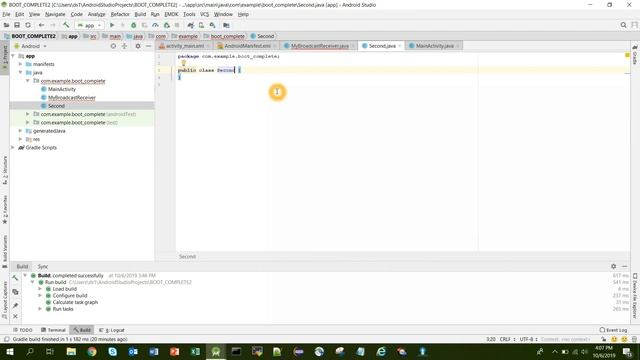Click Build panel hammer icon
This screenshot has width=640, height=360.
(15, 278)
